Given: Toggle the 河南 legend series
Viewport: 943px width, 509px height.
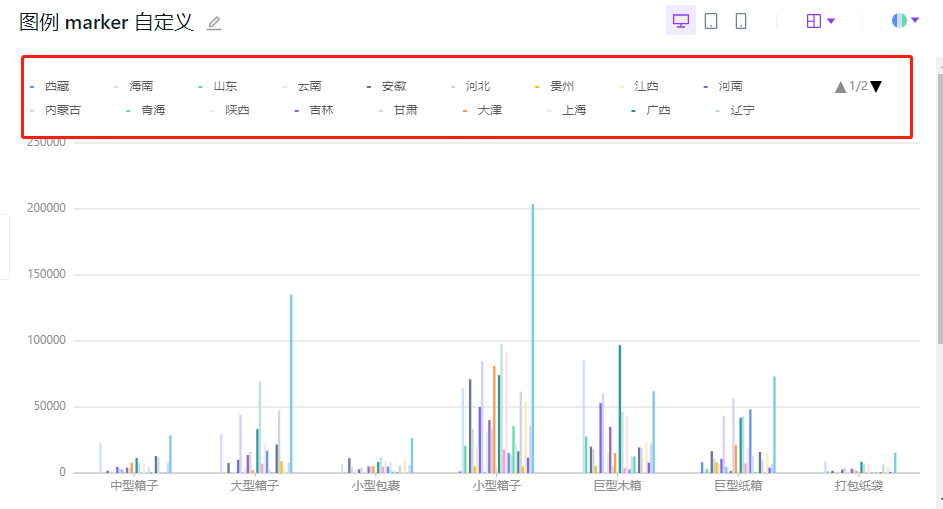Looking at the screenshot, I should click(x=723, y=87).
